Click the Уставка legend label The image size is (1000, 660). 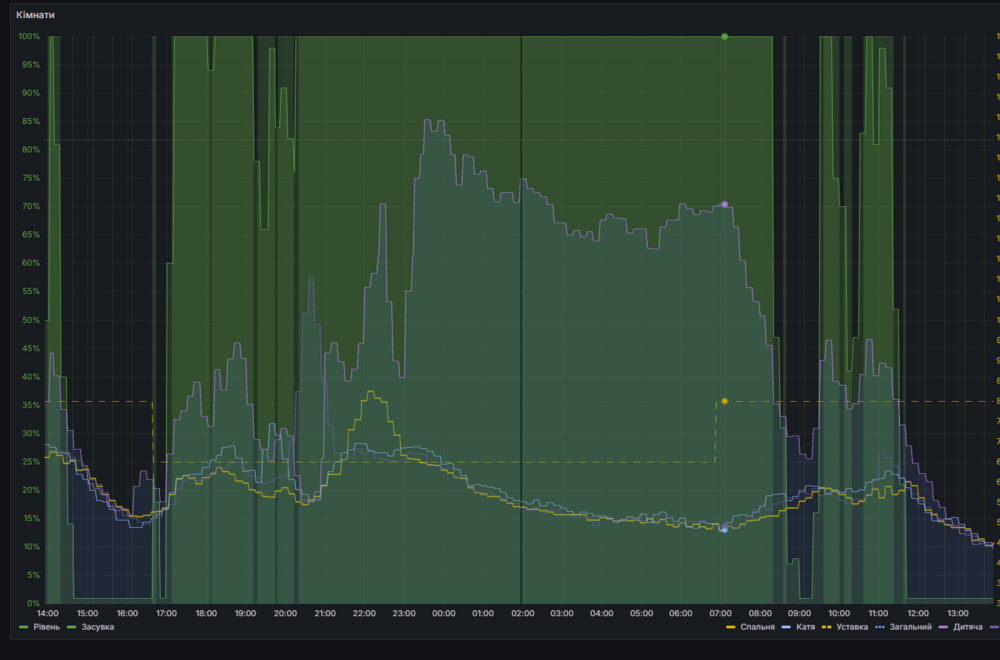click(x=852, y=627)
